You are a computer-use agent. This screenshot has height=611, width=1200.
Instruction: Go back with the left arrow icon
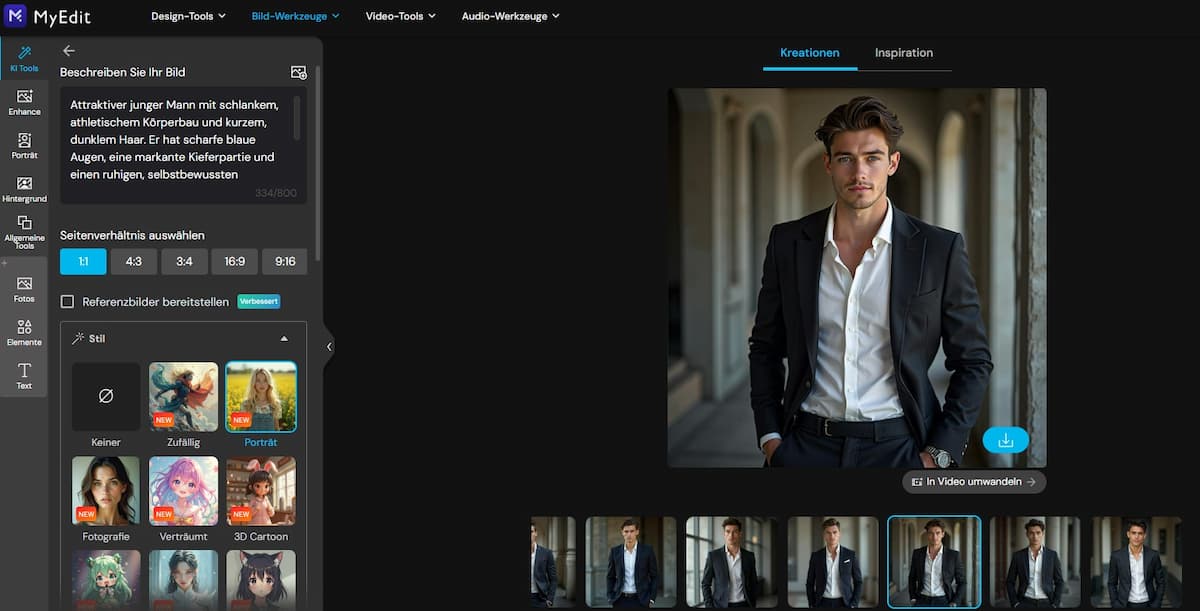(x=69, y=50)
